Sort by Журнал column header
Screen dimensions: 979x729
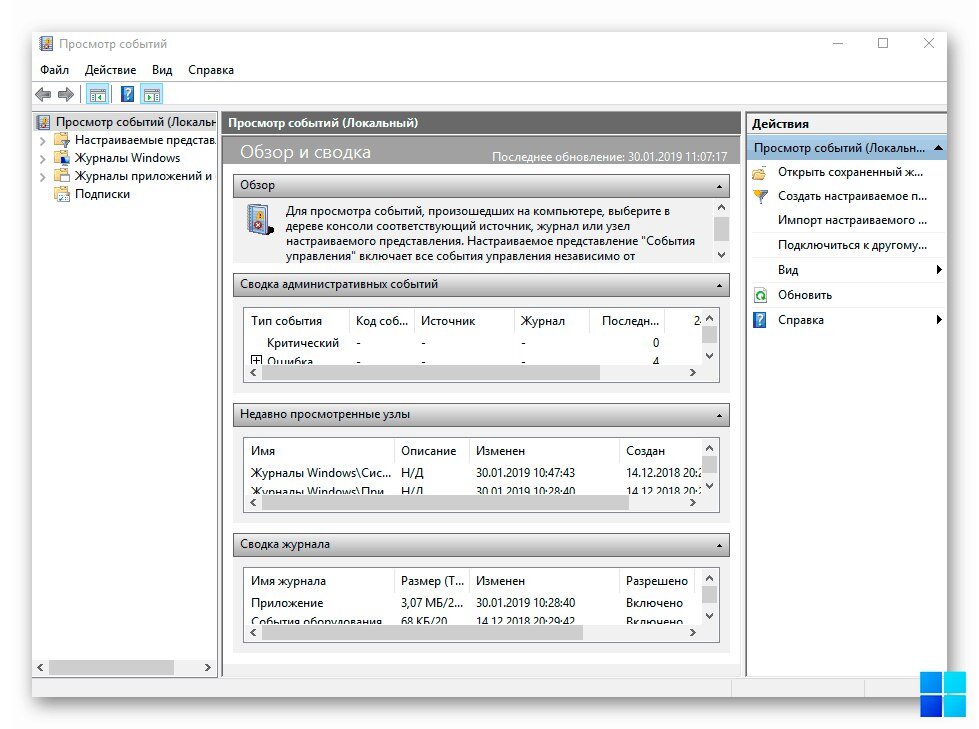(x=551, y=321)
